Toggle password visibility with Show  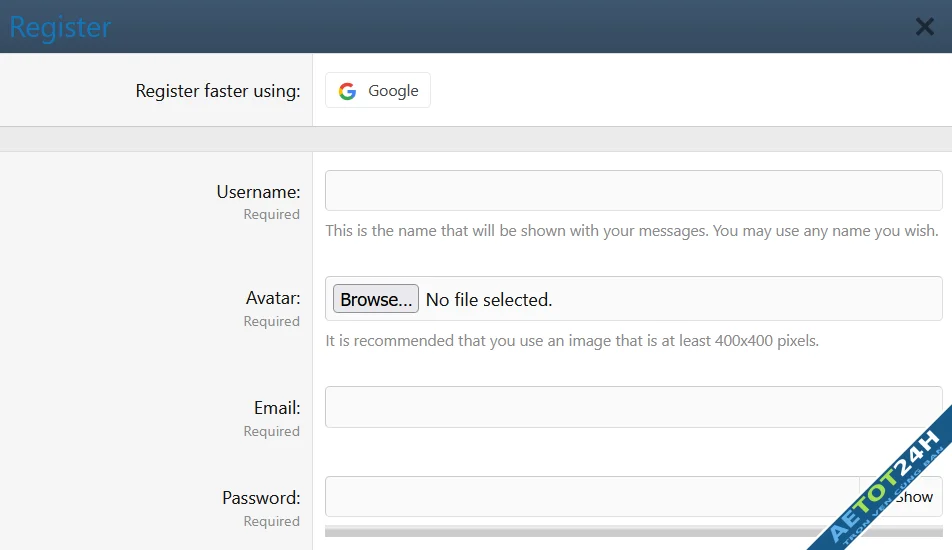click(916, 497)
